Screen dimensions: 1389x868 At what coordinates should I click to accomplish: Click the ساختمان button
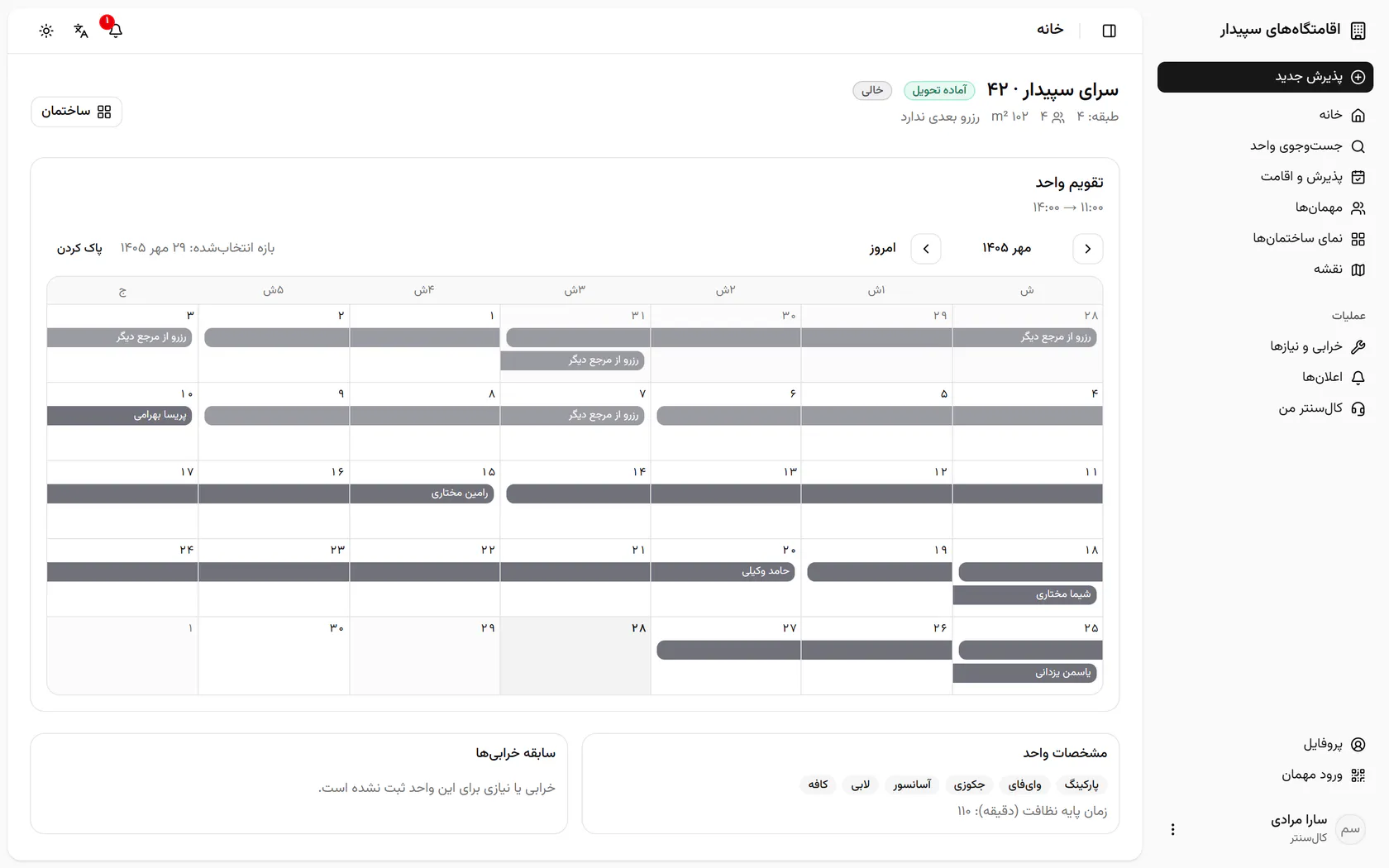point(76,112)
